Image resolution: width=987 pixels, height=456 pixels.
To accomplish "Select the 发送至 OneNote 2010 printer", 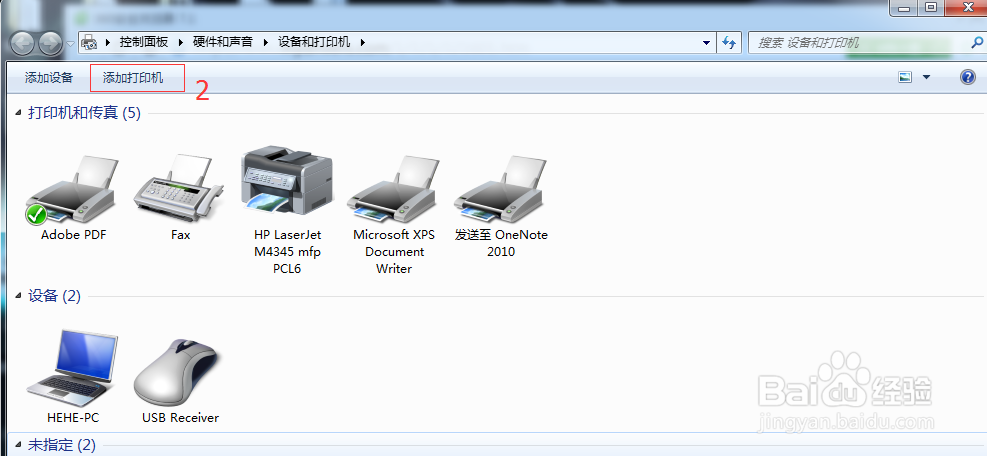I will (501, 190).
